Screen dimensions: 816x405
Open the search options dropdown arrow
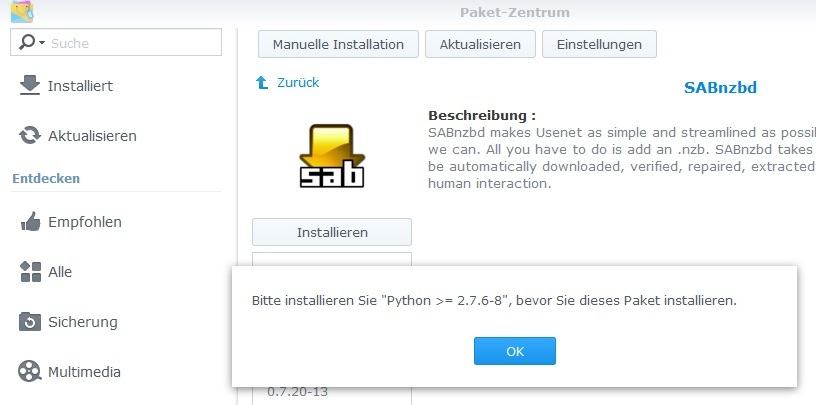pyautogui.click(x=41, y=42)
